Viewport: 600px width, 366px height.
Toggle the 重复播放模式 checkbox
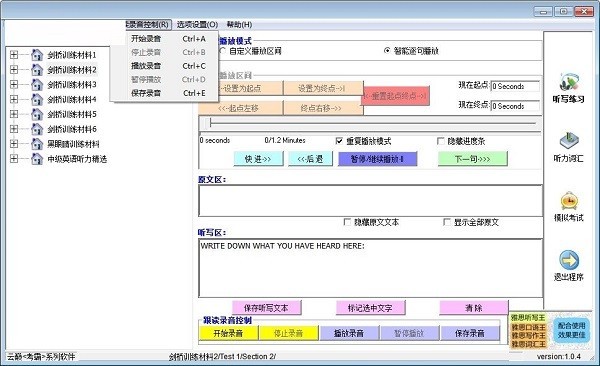(339, 141)
